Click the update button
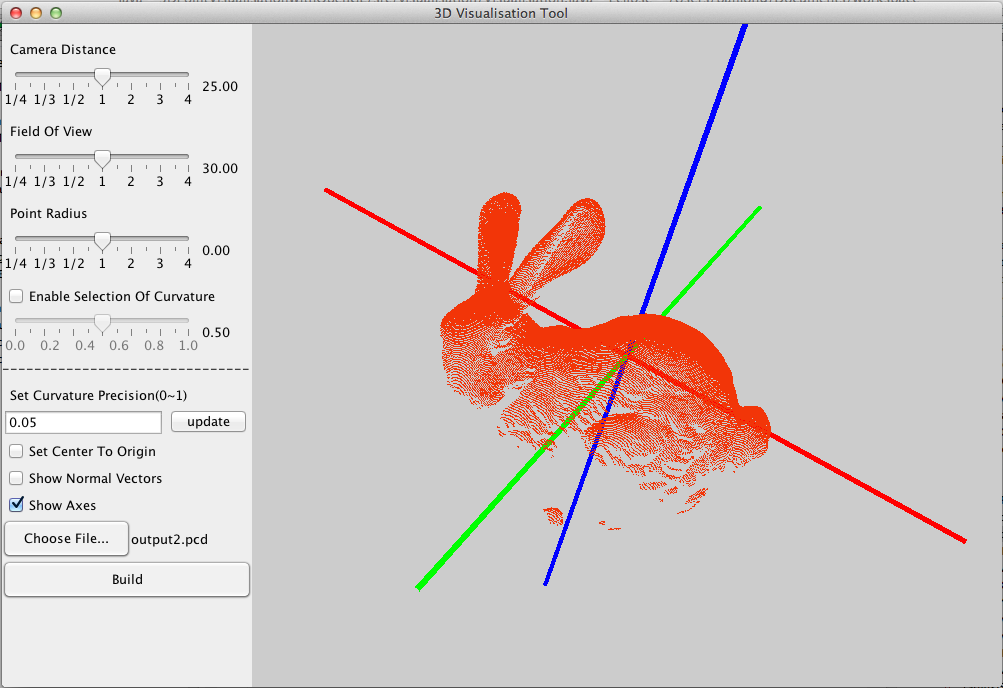The image size is (1003, 688). point(209,422)
